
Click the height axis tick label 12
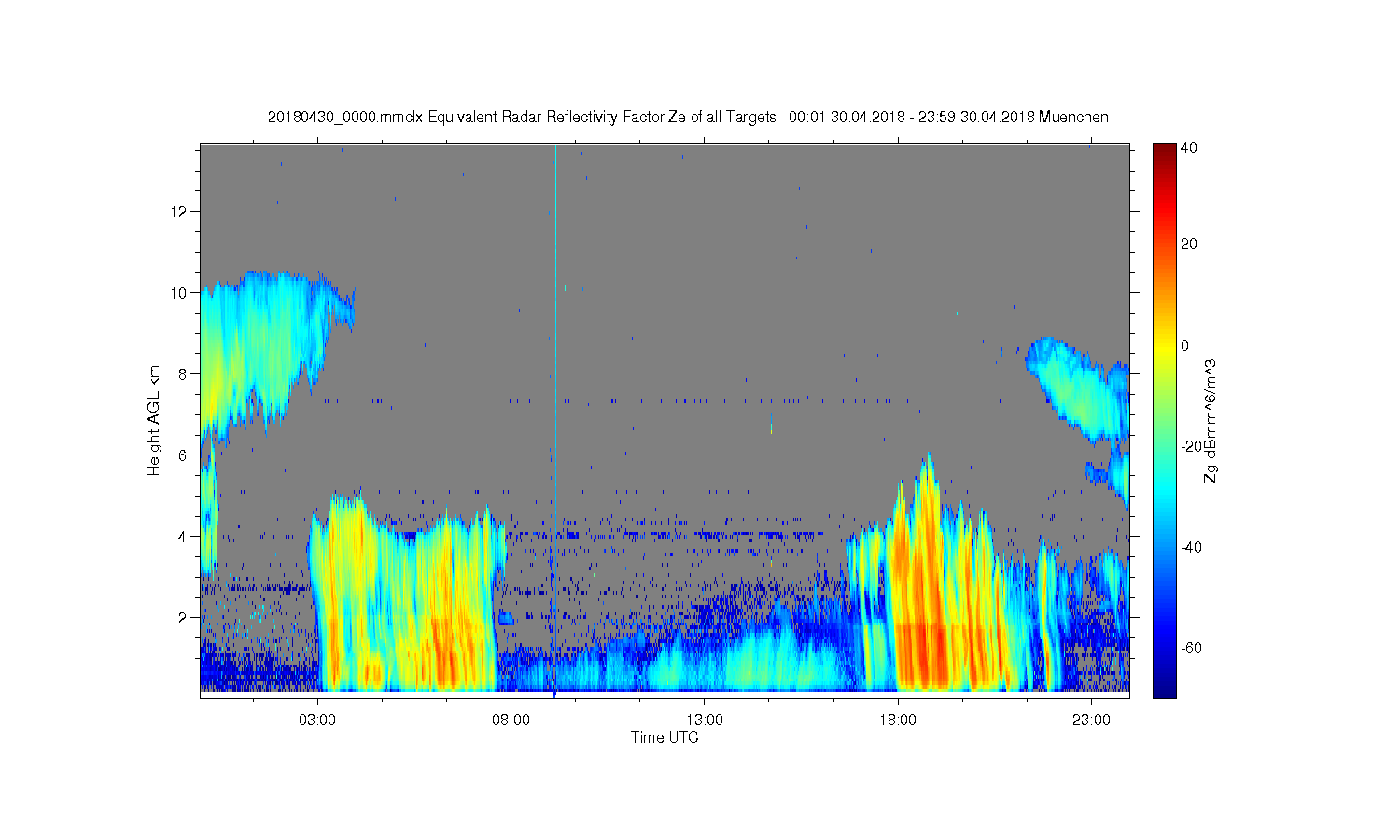(180, 211)
